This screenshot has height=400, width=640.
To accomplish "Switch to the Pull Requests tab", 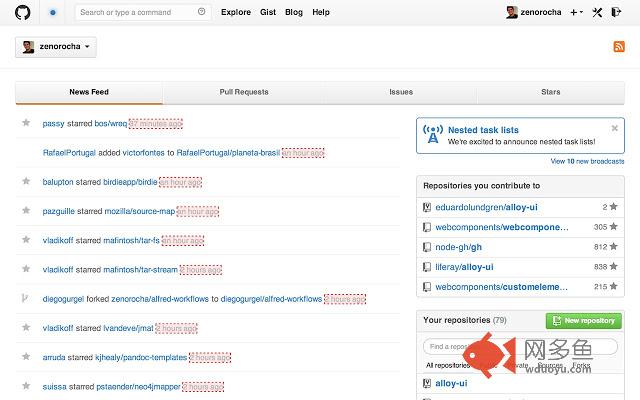I will coord(244,92).
